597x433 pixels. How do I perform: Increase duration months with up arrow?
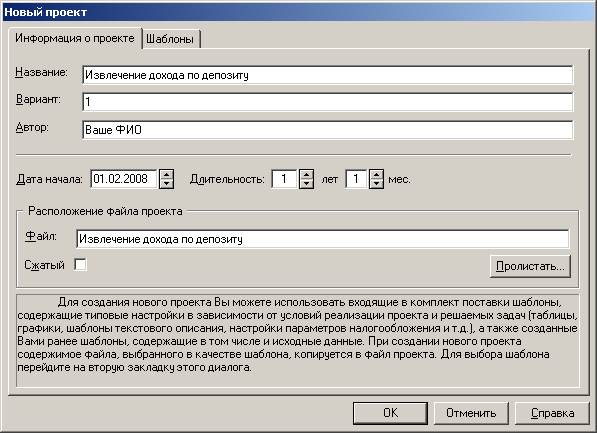pyautogui.click(x=376, y=174)
